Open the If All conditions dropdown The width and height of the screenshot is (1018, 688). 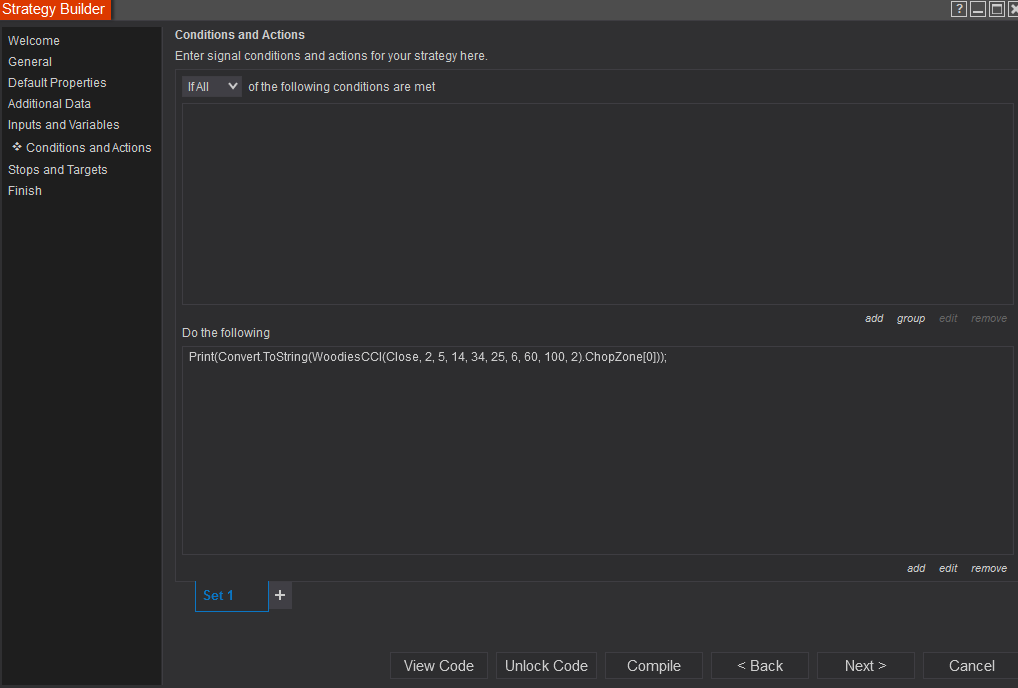pyautogui.click(x=212, y=87)
